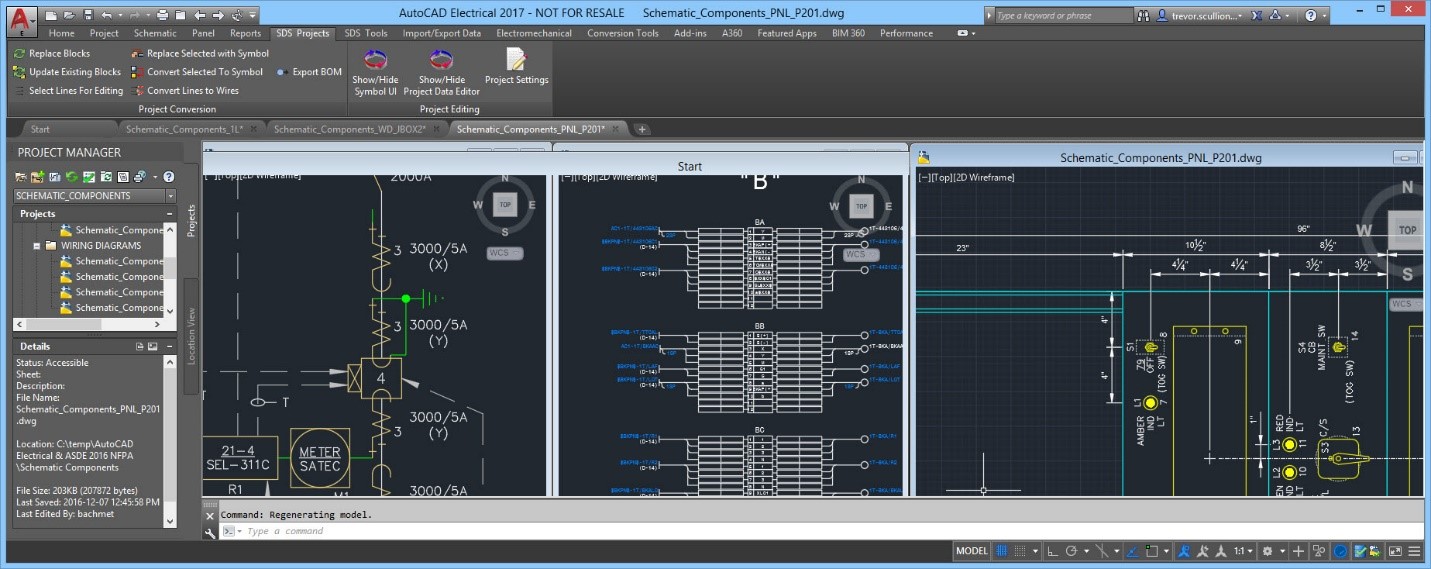The image size is (1431, 569).
Task: Click Replace Blocks button
Action: (x=58, y=54)
